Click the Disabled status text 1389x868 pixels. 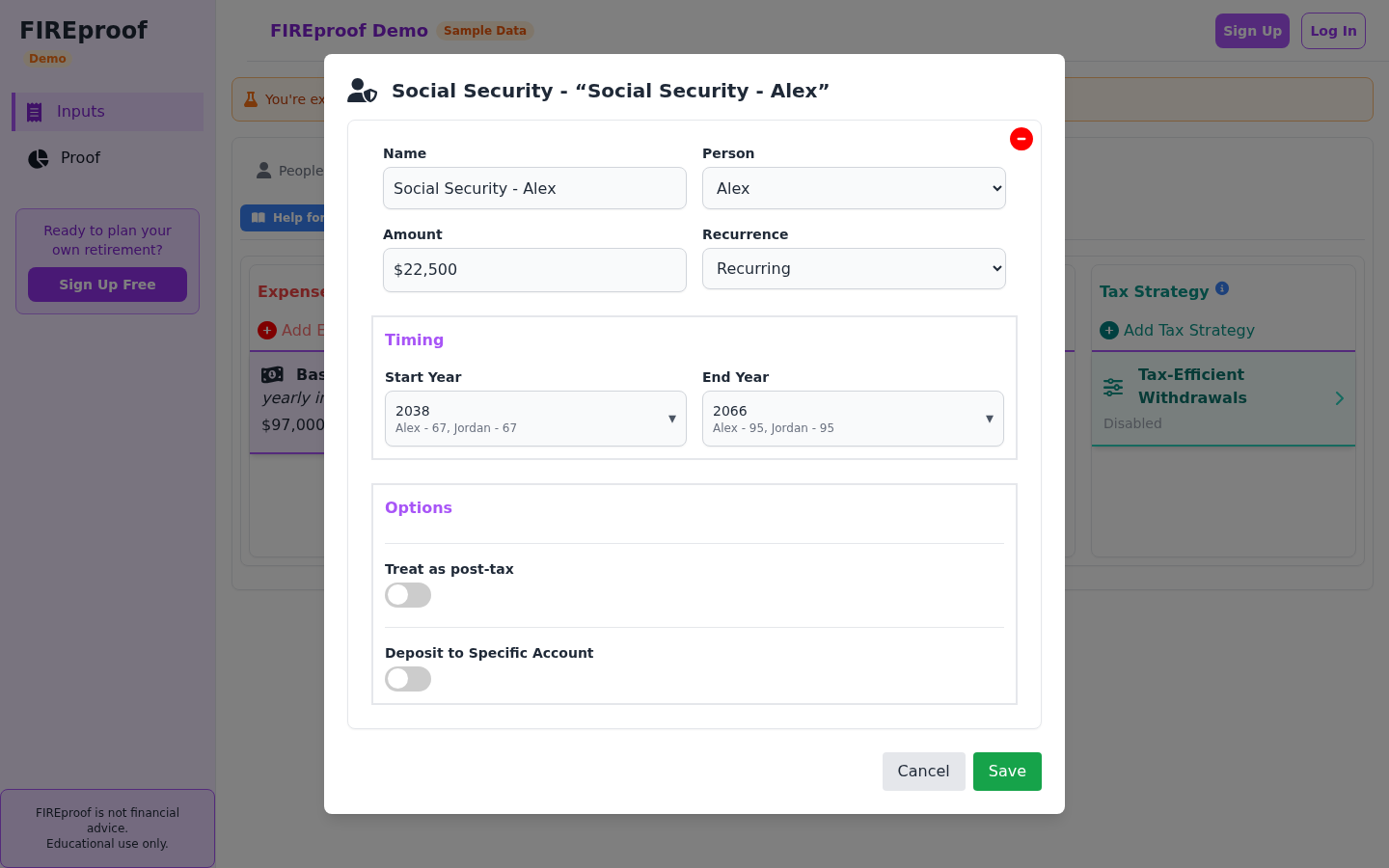click(1132, 423)
